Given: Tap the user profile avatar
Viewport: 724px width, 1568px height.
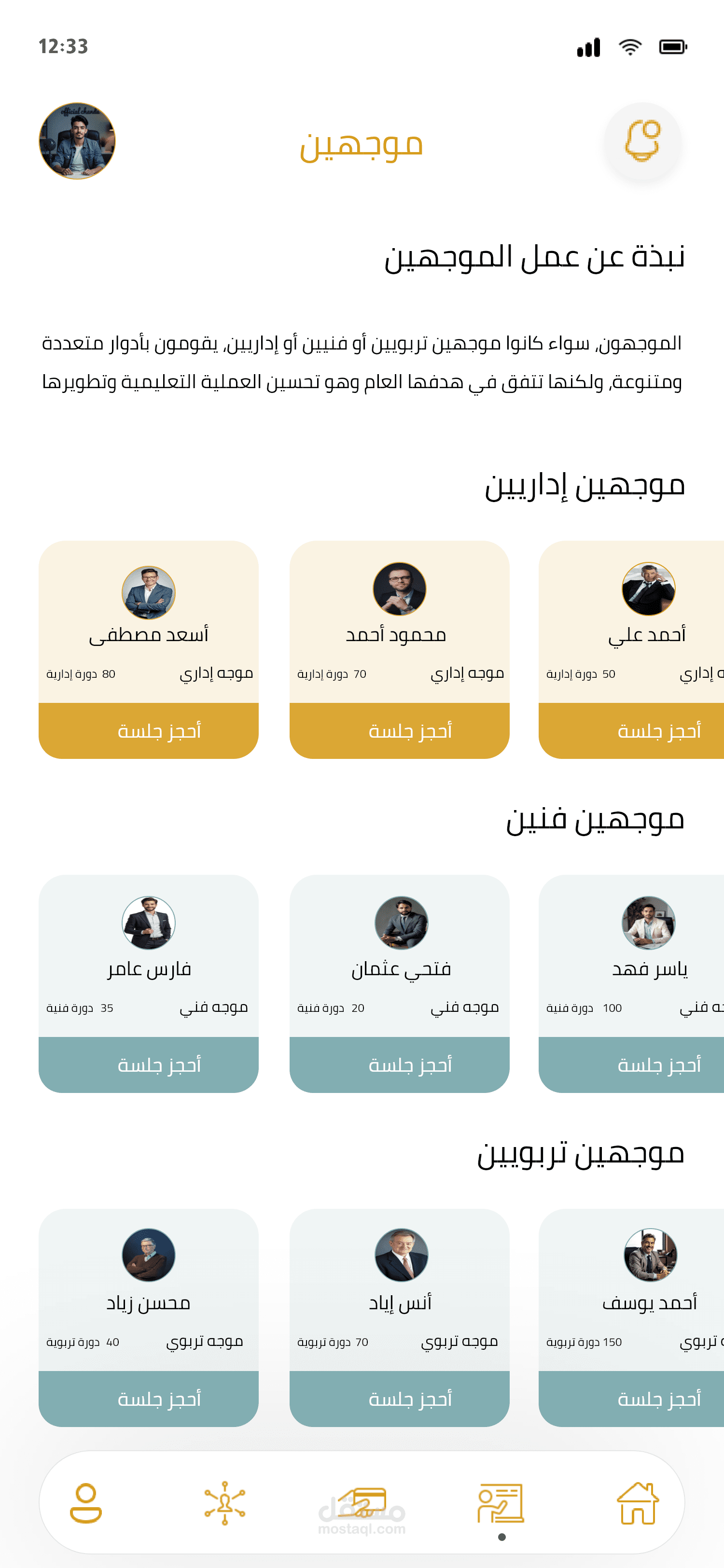Looking at the screenshot, I should pyautogui.click(x=77, y=141).
